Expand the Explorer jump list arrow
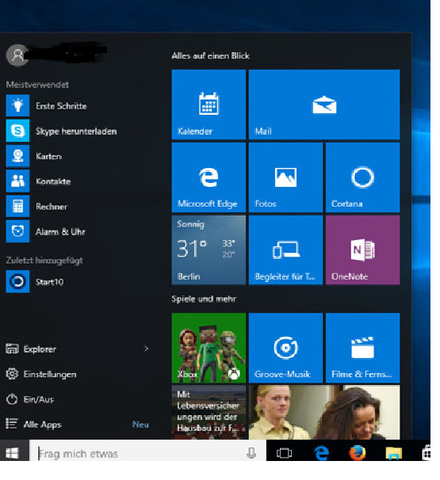 [x=146, y=349]
